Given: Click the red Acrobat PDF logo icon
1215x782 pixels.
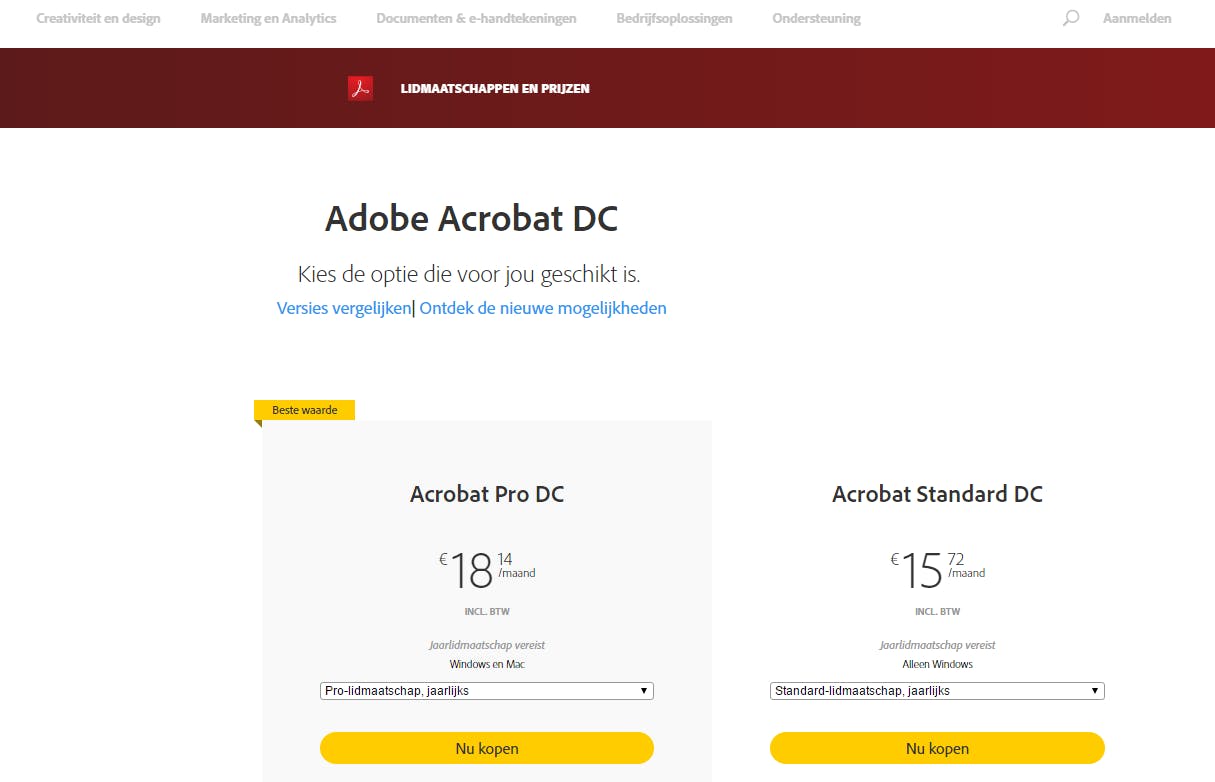Looking at the screenshot, I should point(360,88).
